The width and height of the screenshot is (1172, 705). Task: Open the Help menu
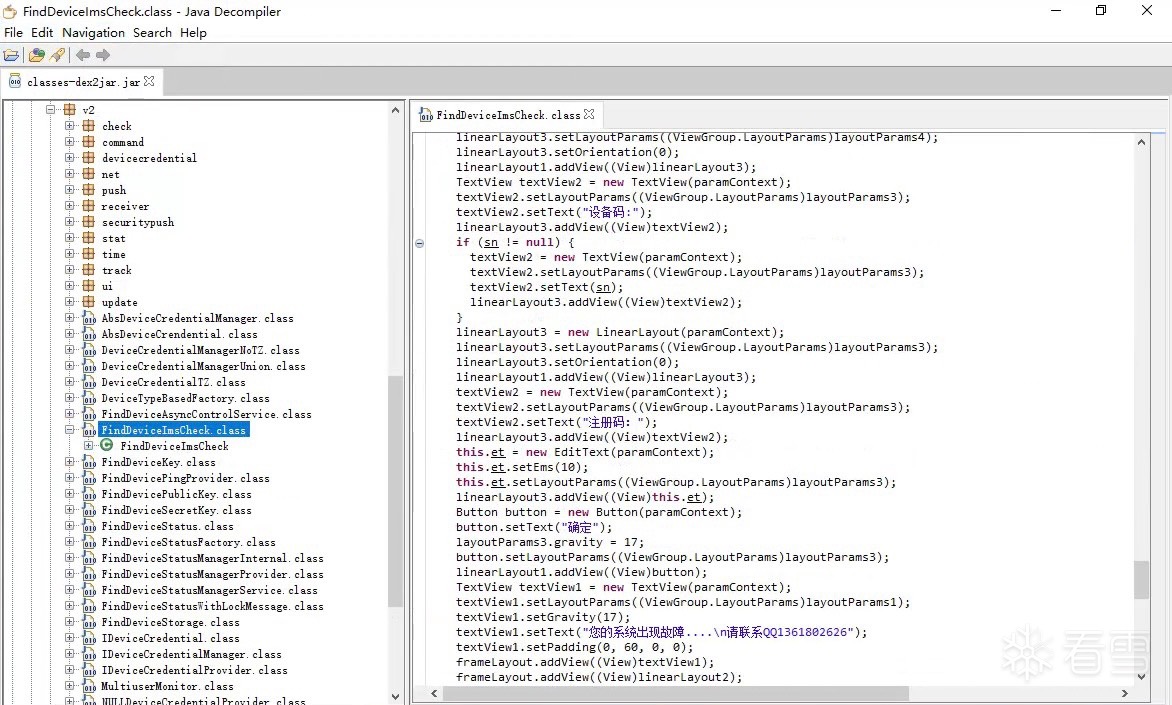point(193,33)
